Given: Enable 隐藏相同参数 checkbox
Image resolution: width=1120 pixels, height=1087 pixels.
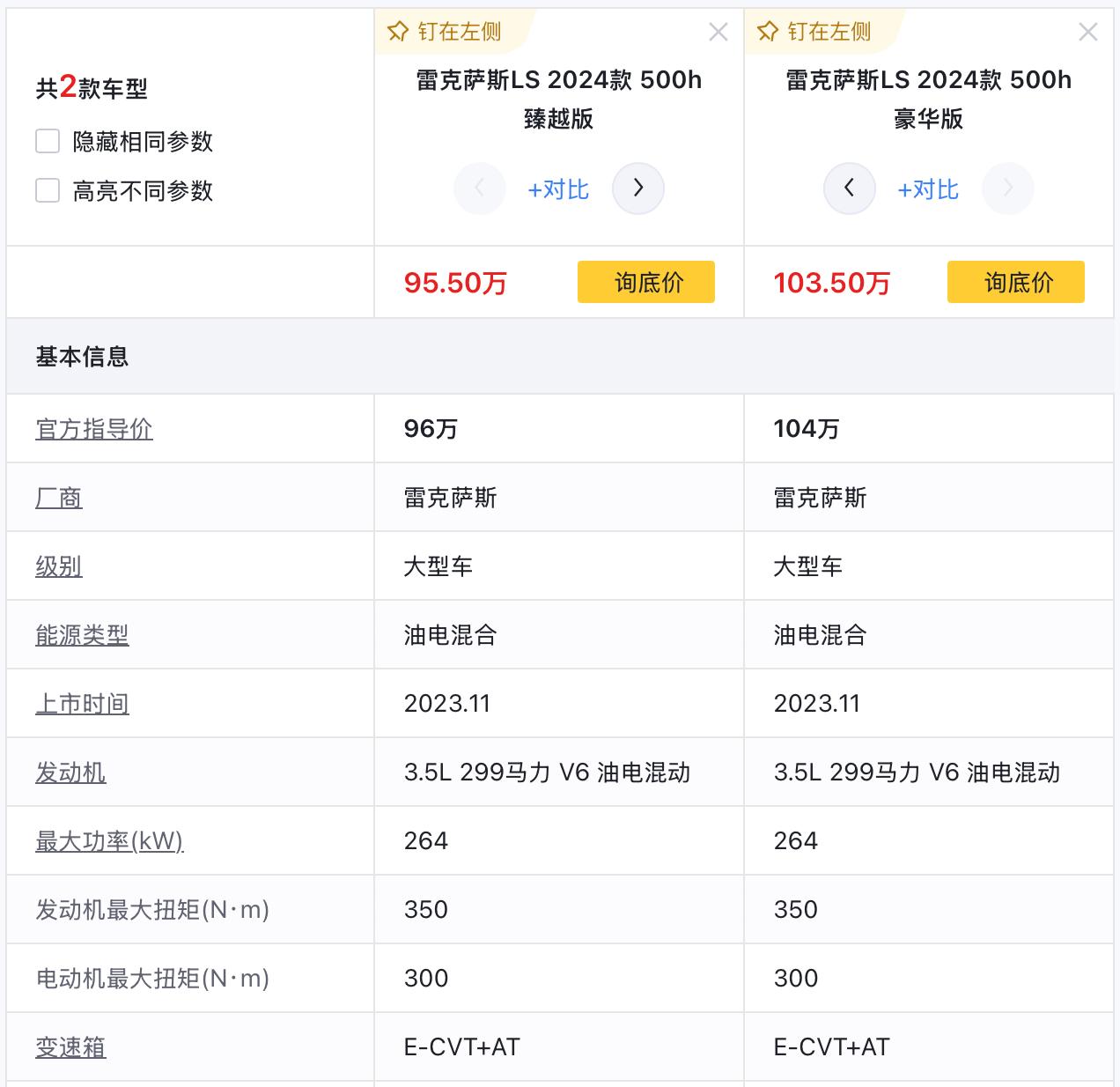Looking at the screenshot, I should coord(48,141).
